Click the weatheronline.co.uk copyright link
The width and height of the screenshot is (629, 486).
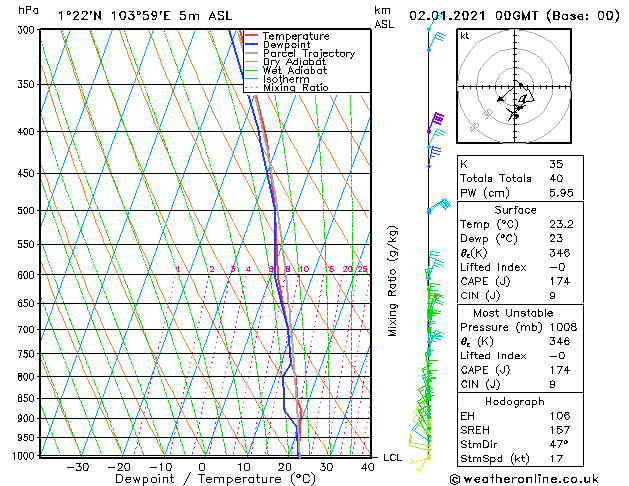[x=524, y=479]
